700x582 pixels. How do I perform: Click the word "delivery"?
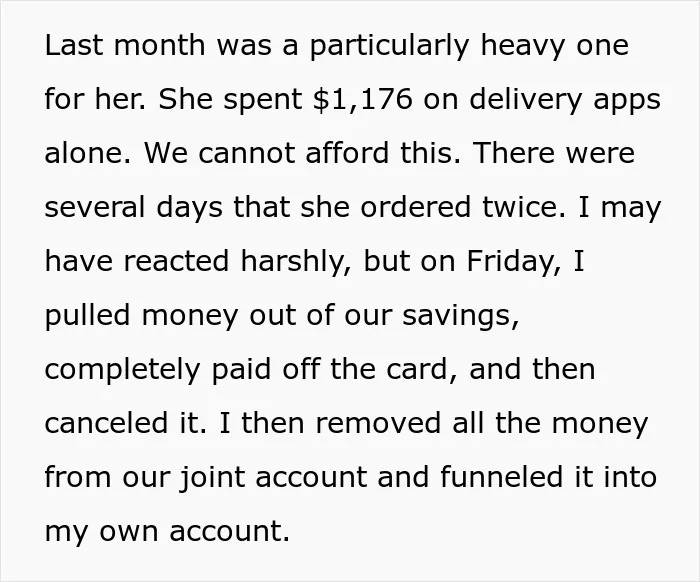click(525, 100)
